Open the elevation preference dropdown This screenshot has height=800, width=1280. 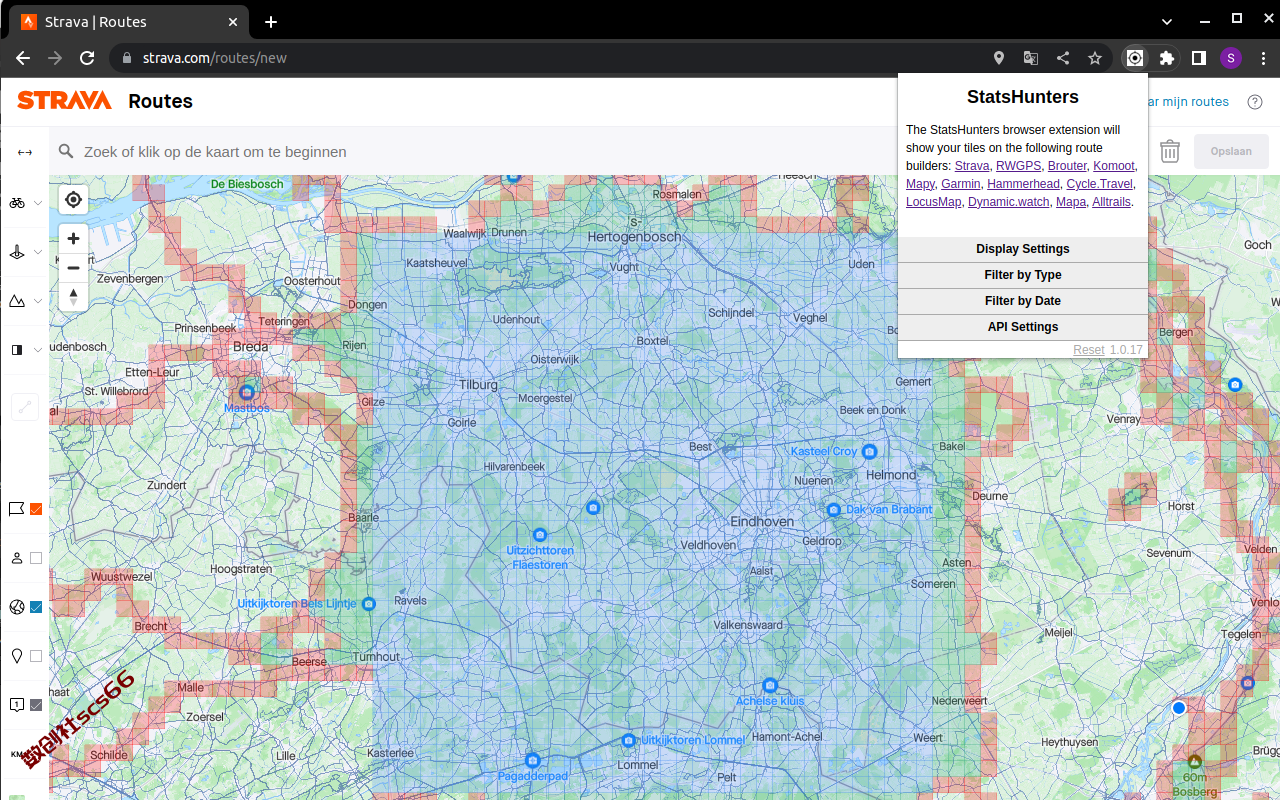25,301
